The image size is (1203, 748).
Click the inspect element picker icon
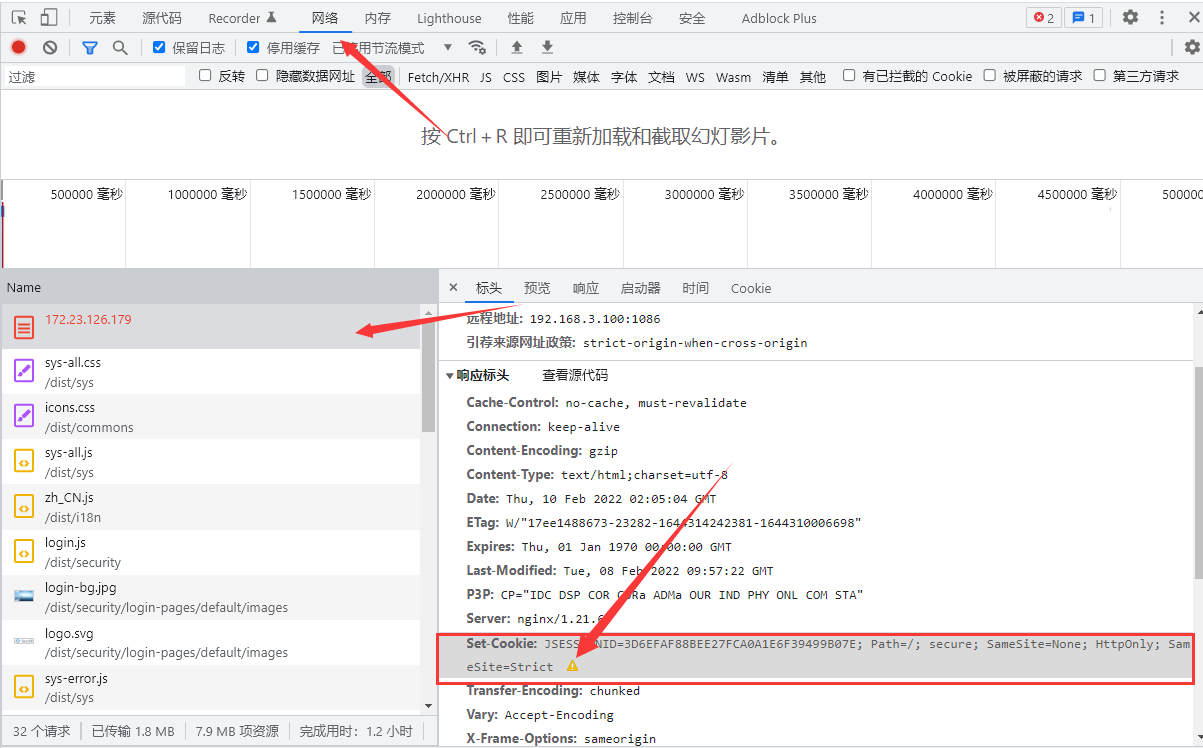[20, 17]
